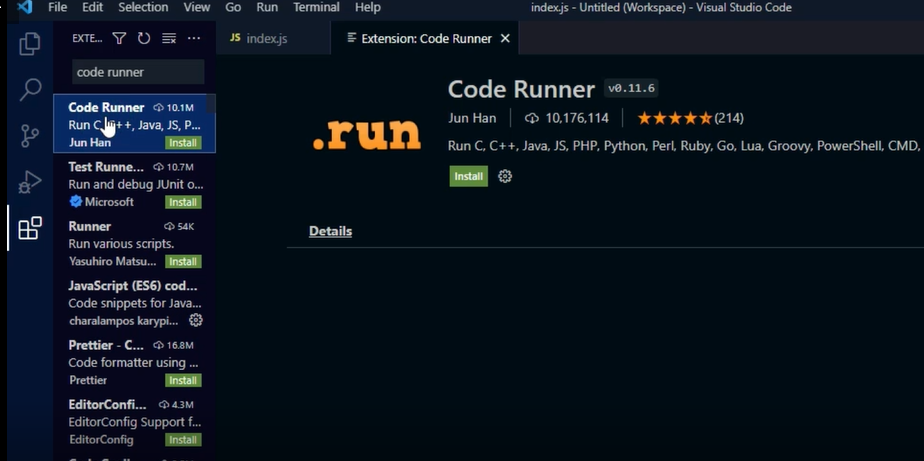
Task: Select Prettier - Code formatter entry
Action: (x=134, y=362)
